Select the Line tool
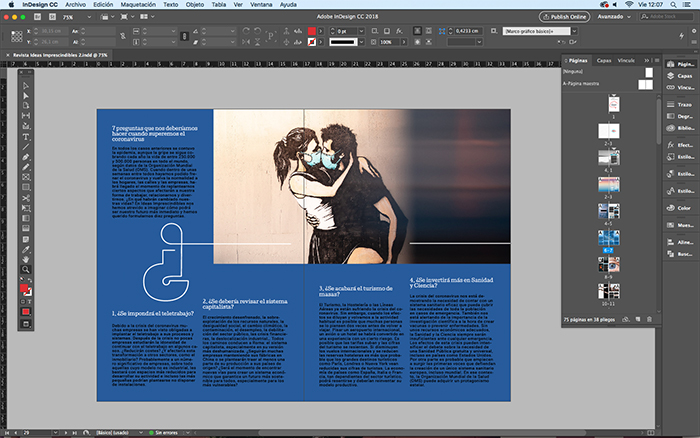Screen dimensions: 700x438 (x=26, y=147)
